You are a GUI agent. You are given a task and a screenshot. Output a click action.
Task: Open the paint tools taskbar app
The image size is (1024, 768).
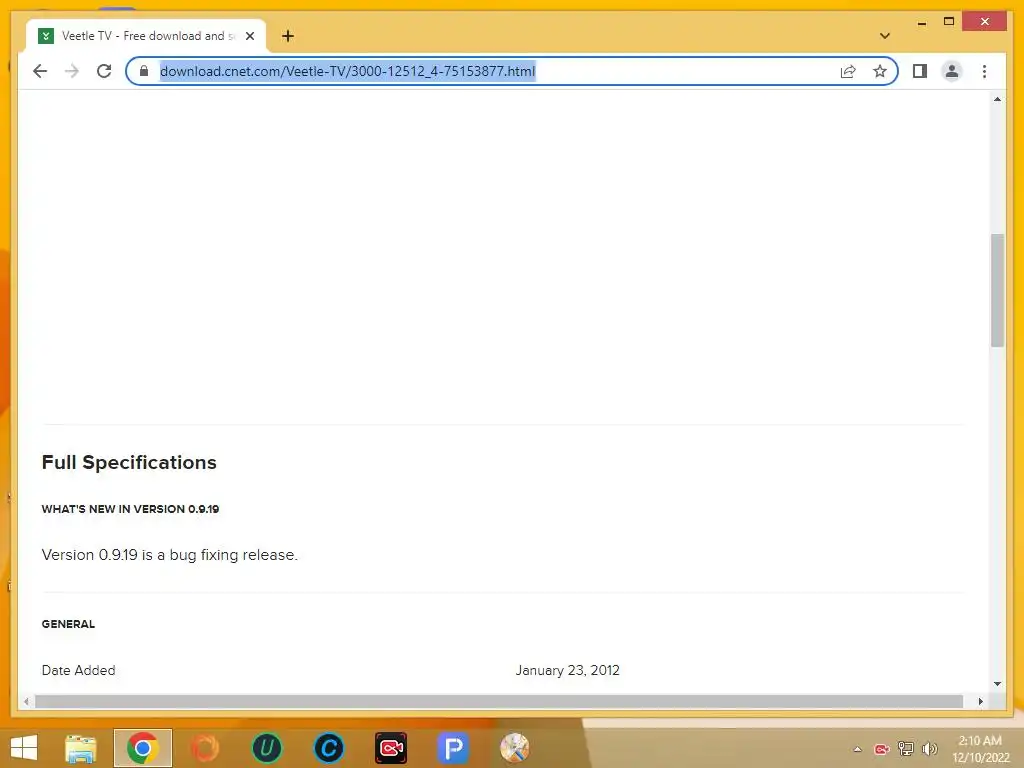point(515,748)
